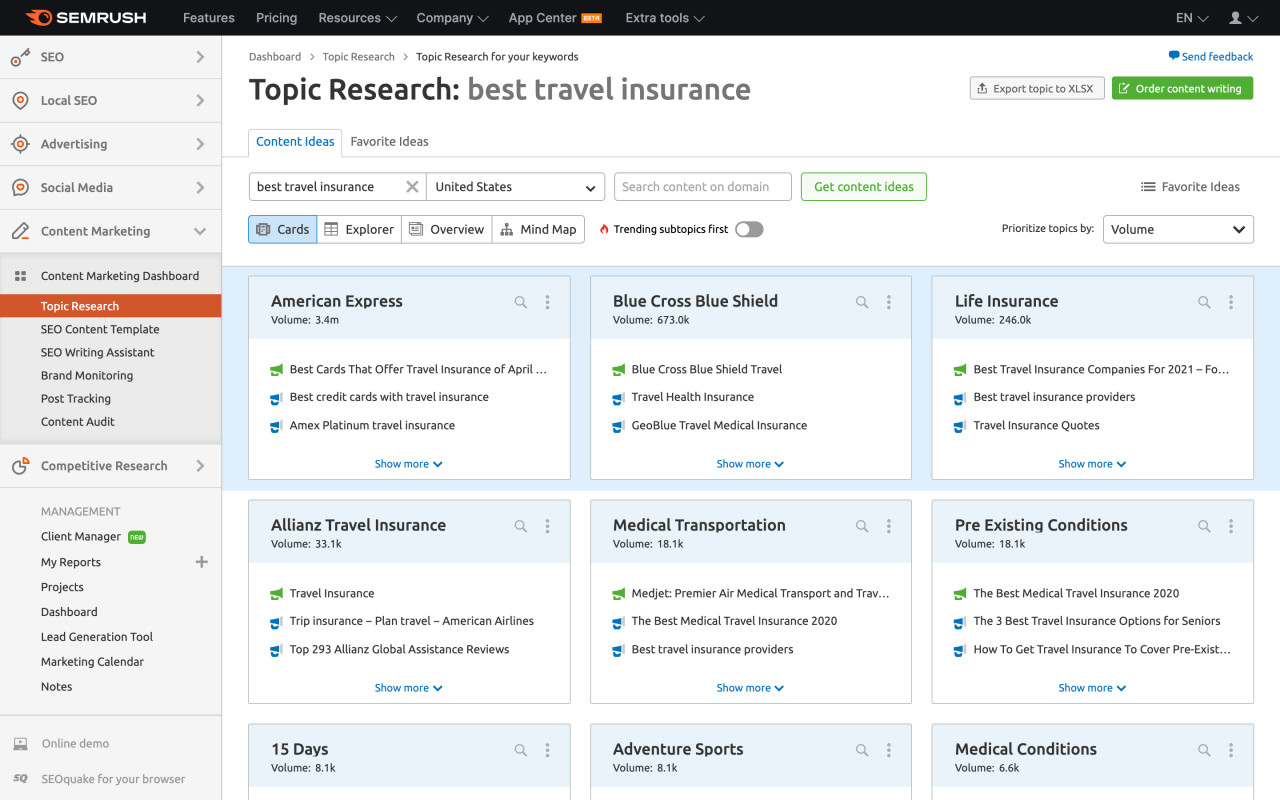Select the Cards view

tap(283, 229)
